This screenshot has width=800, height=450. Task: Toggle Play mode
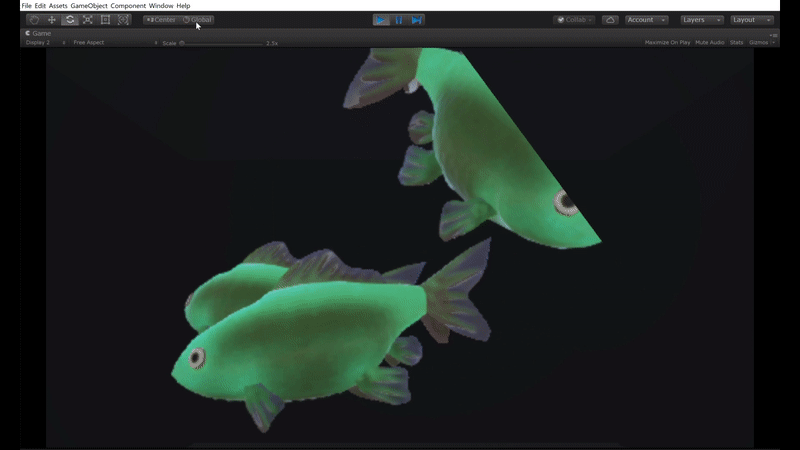point(381,20)
